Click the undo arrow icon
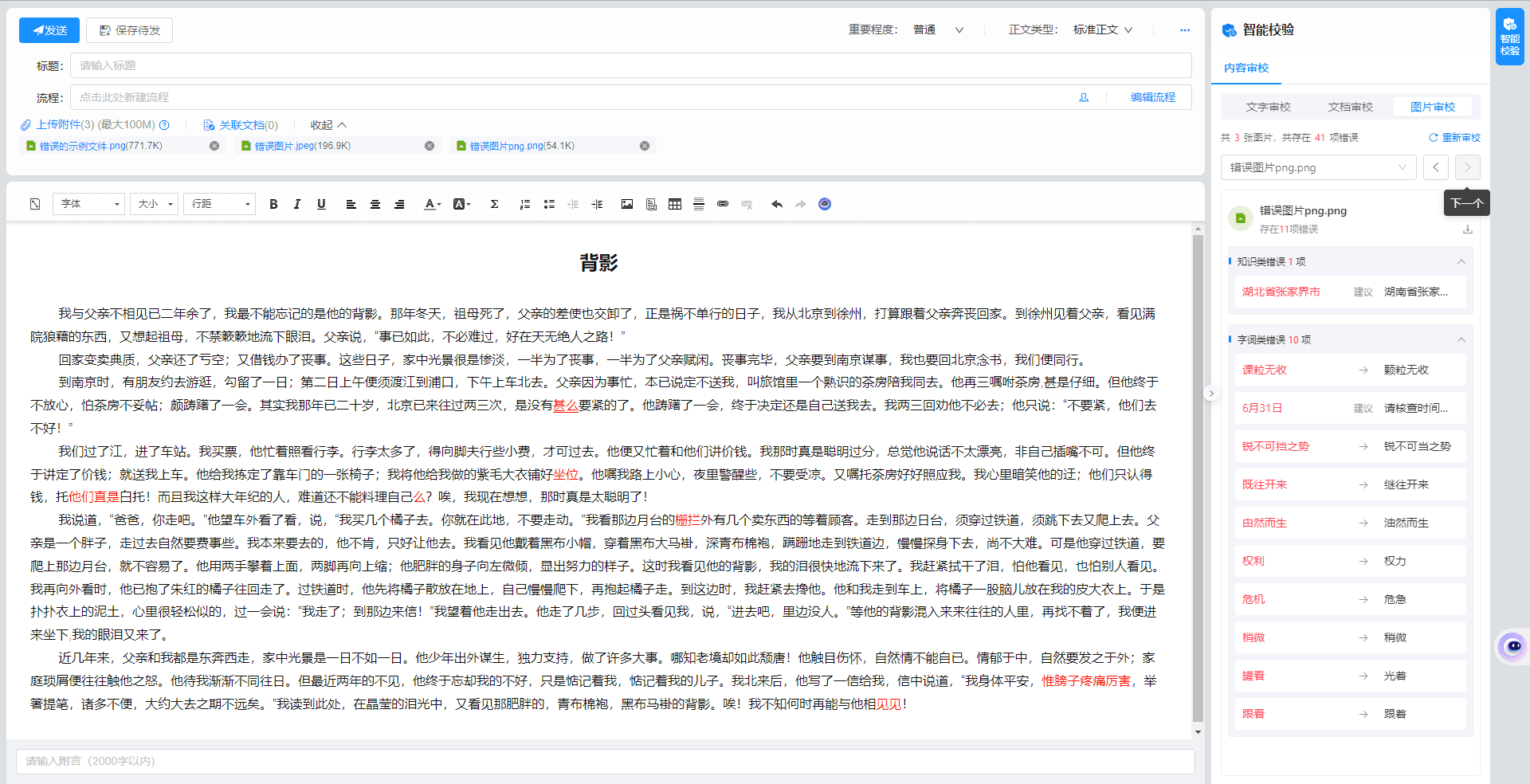 [777, 204]
